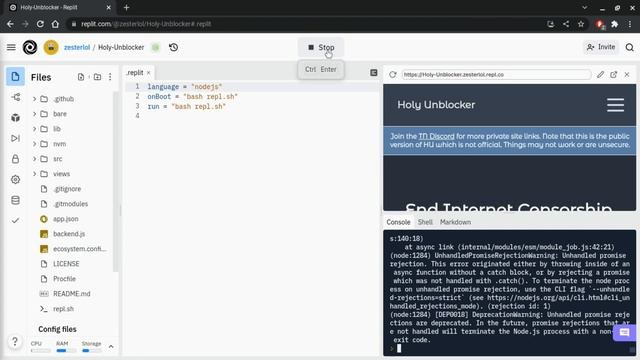Click the webview URL field
This screenshot has width=640, height=360.
(496, 75)
